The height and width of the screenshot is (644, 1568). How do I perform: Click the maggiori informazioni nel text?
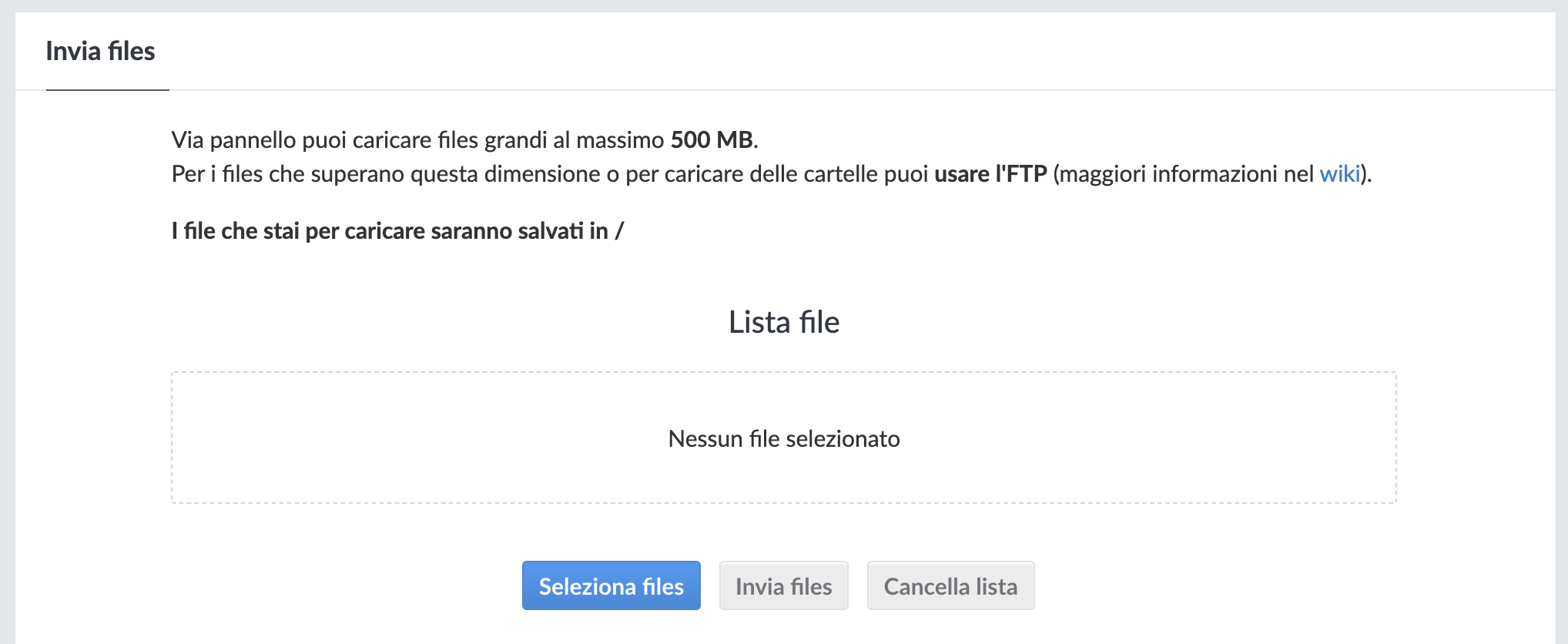(1186, 174)
